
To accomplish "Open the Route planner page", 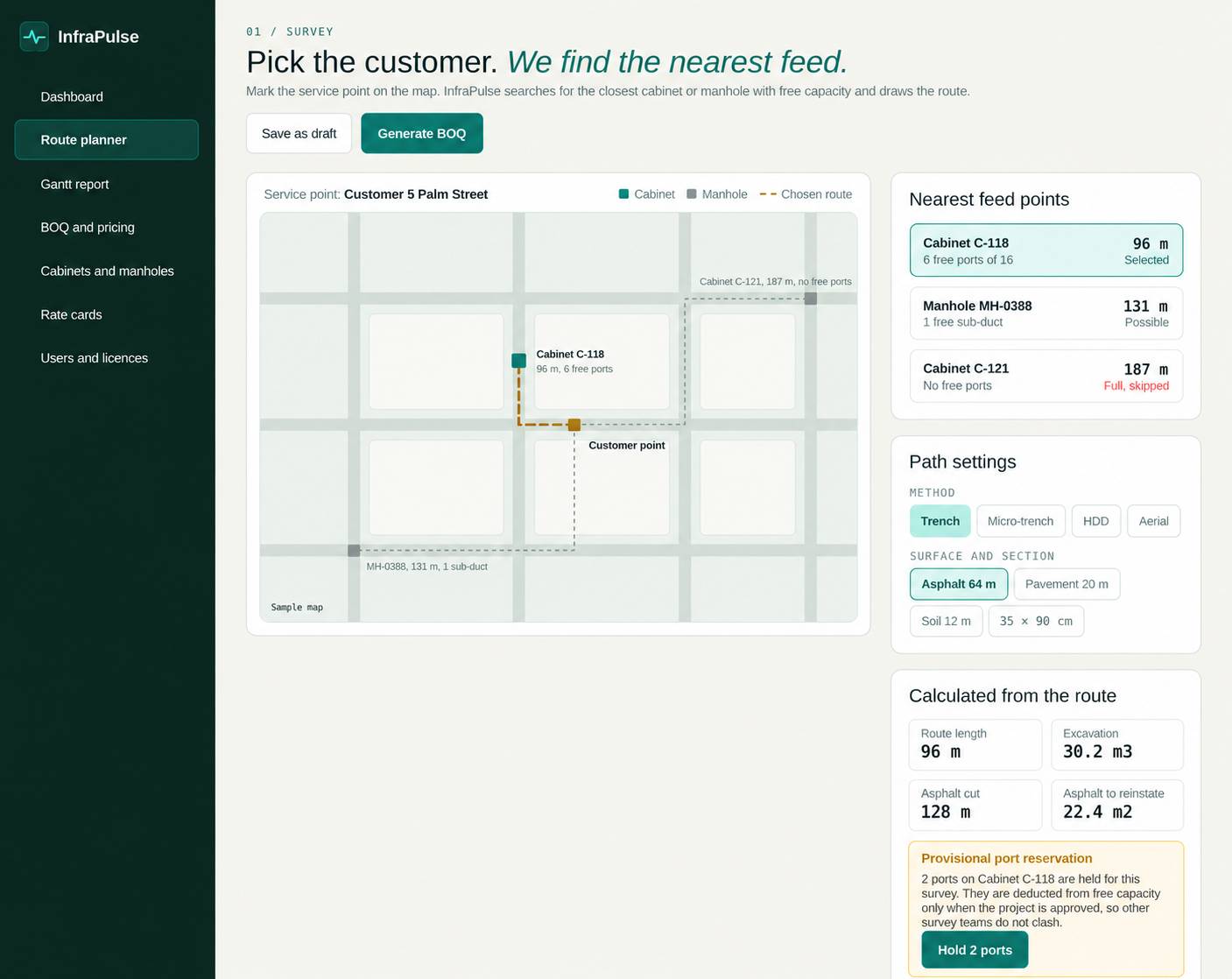I will [107, 140].
